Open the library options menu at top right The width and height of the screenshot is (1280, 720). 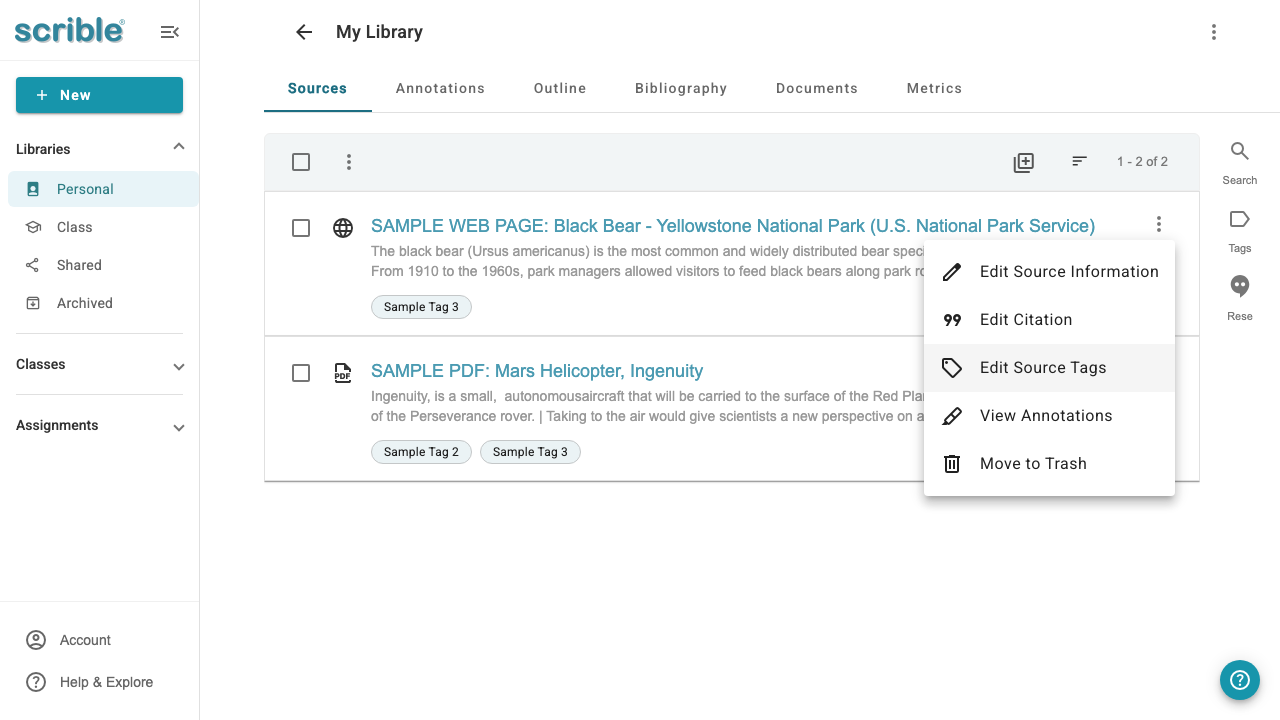coord(1214,32)
